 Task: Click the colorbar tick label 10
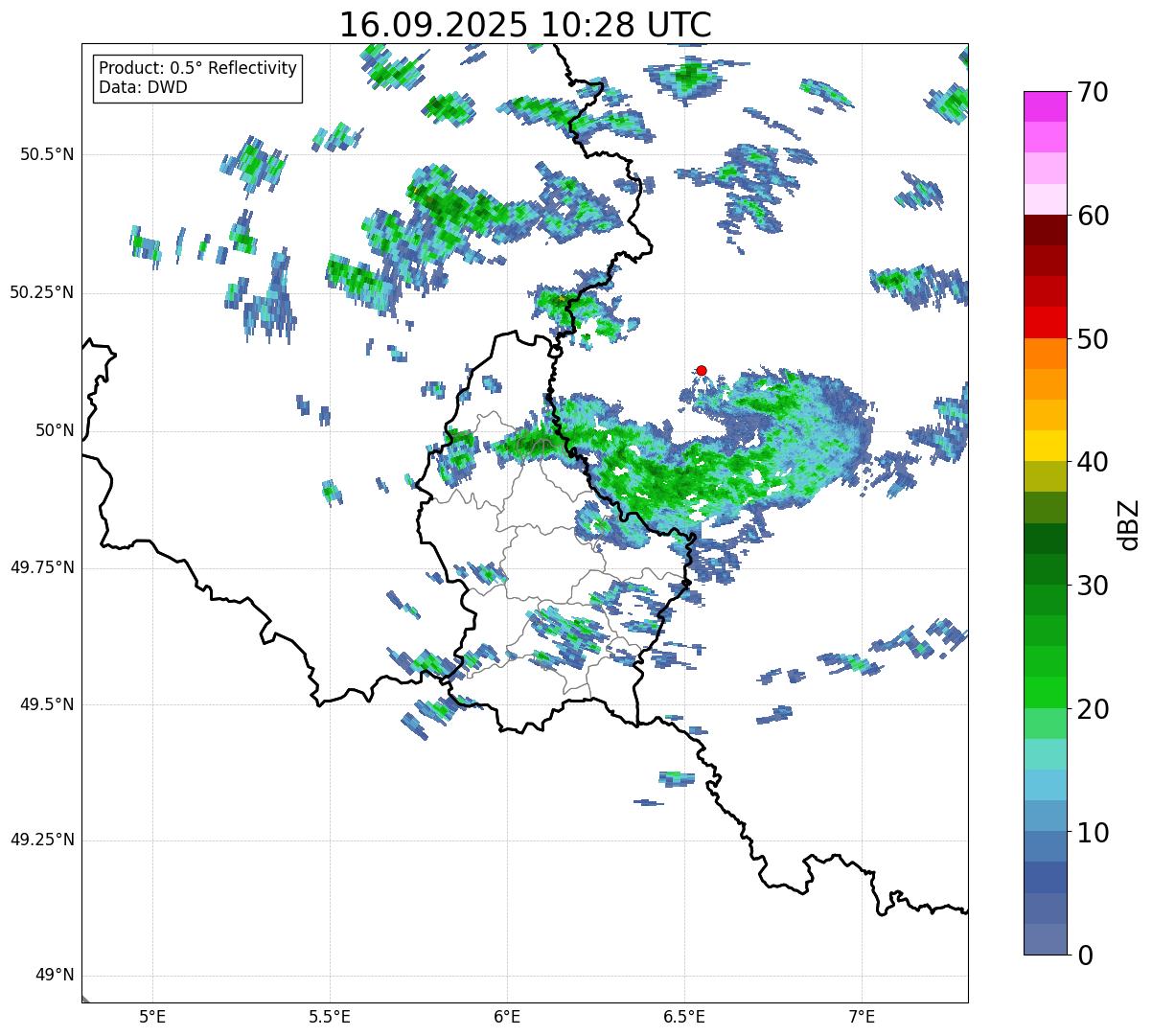tap(1092, 832)
